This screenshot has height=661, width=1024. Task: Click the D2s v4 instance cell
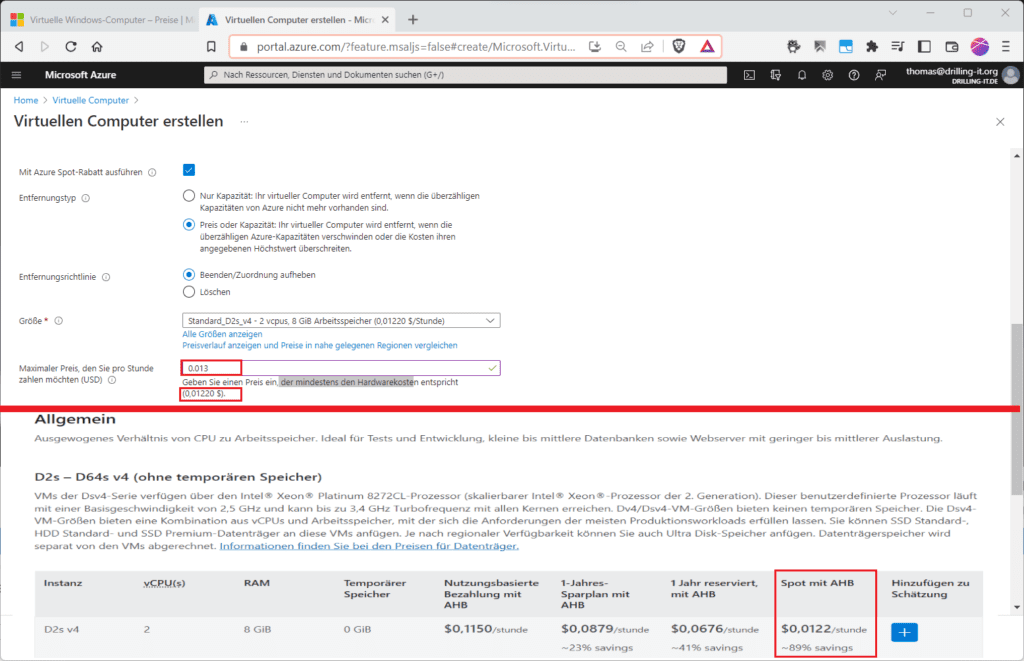pos(61,629)
